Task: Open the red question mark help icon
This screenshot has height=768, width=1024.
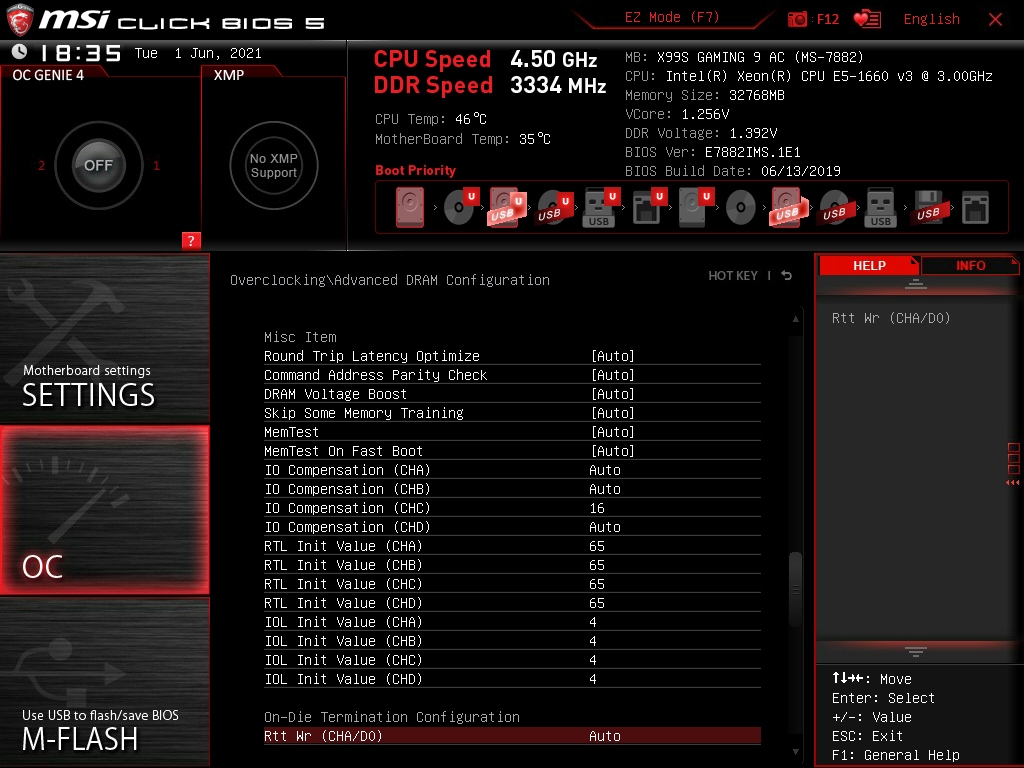Action: coord(191,240)
